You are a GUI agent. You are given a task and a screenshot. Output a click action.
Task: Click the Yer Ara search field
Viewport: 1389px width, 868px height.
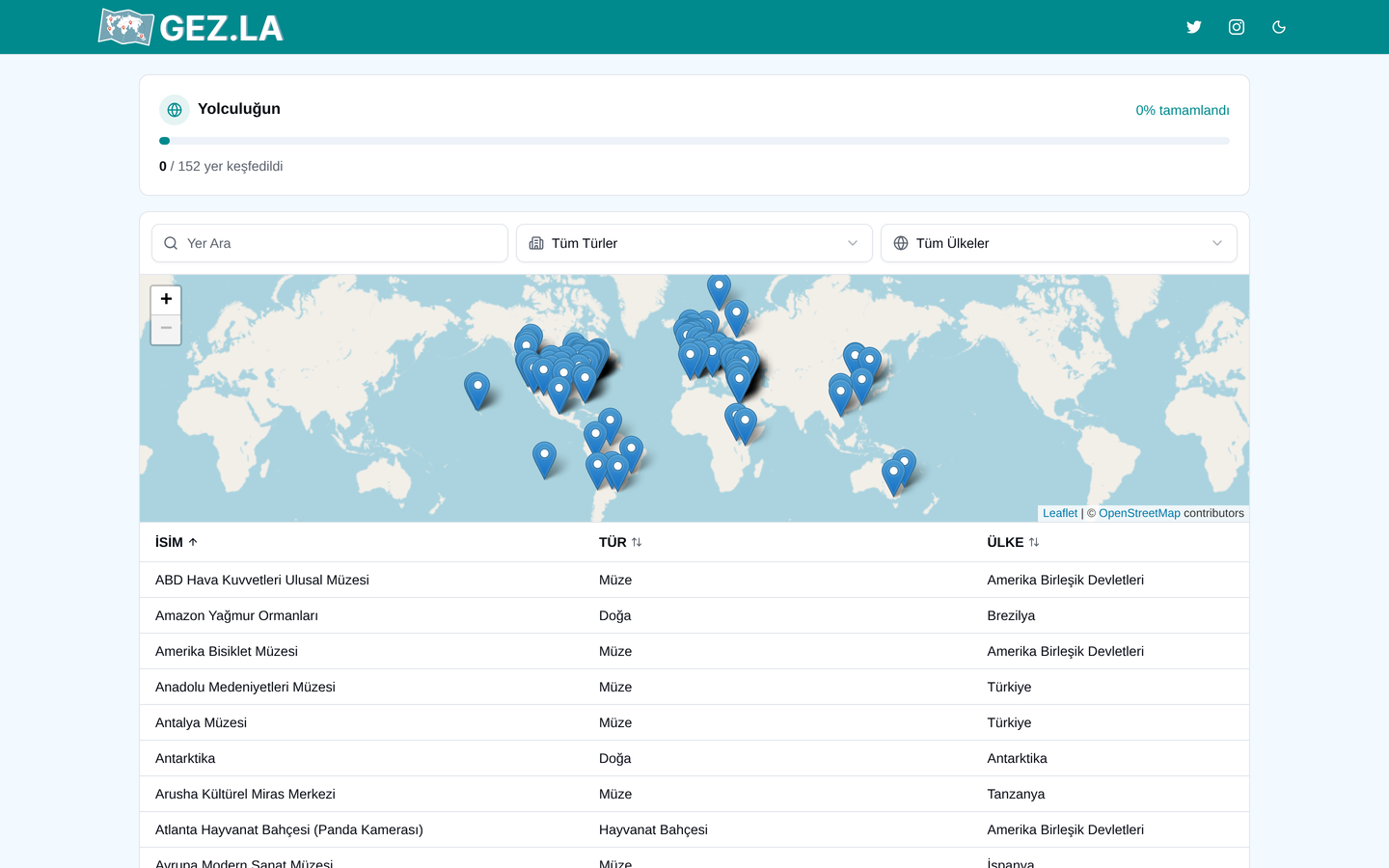click(330, 243)
